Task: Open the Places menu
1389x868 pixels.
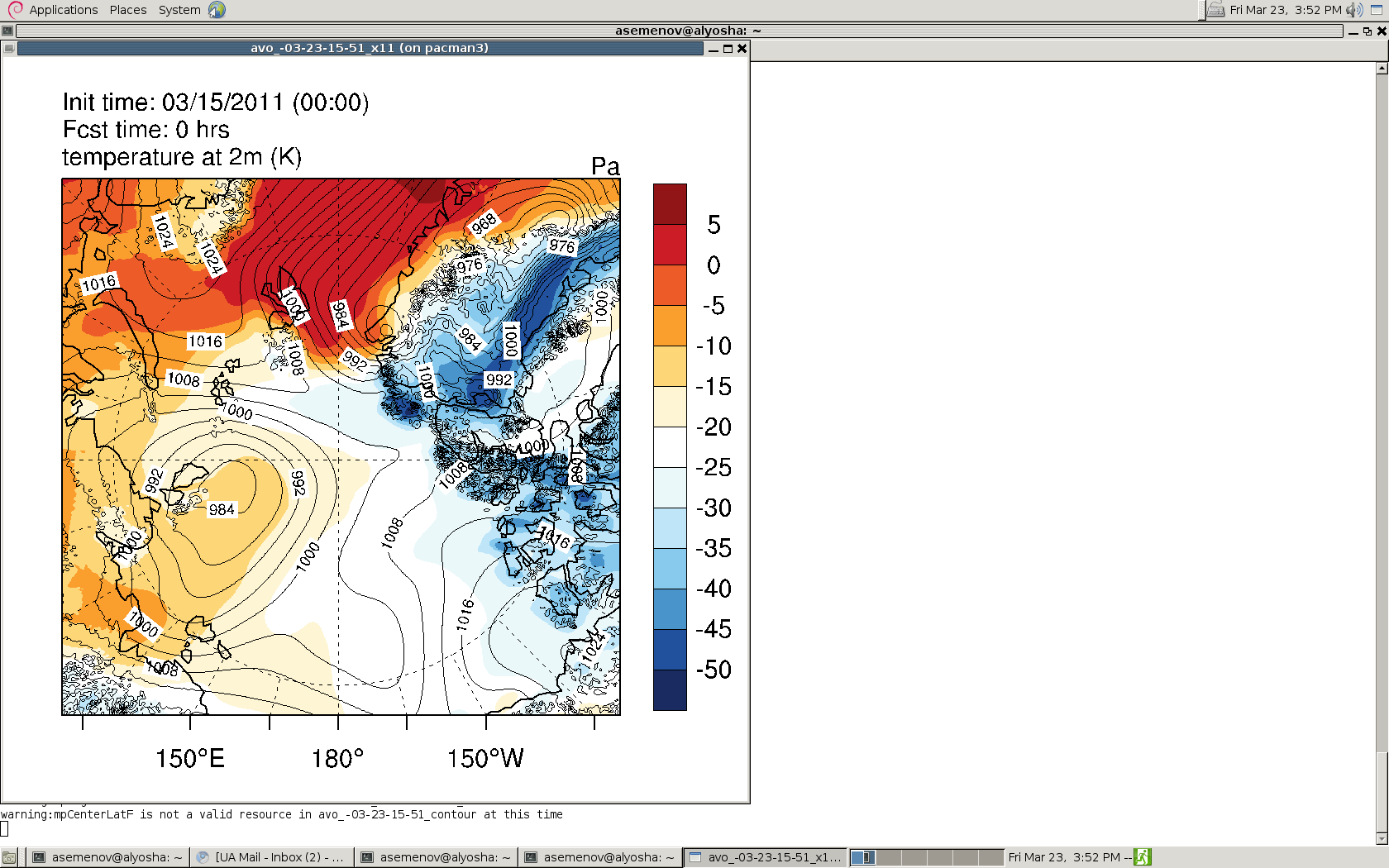Action: (128, 10)
